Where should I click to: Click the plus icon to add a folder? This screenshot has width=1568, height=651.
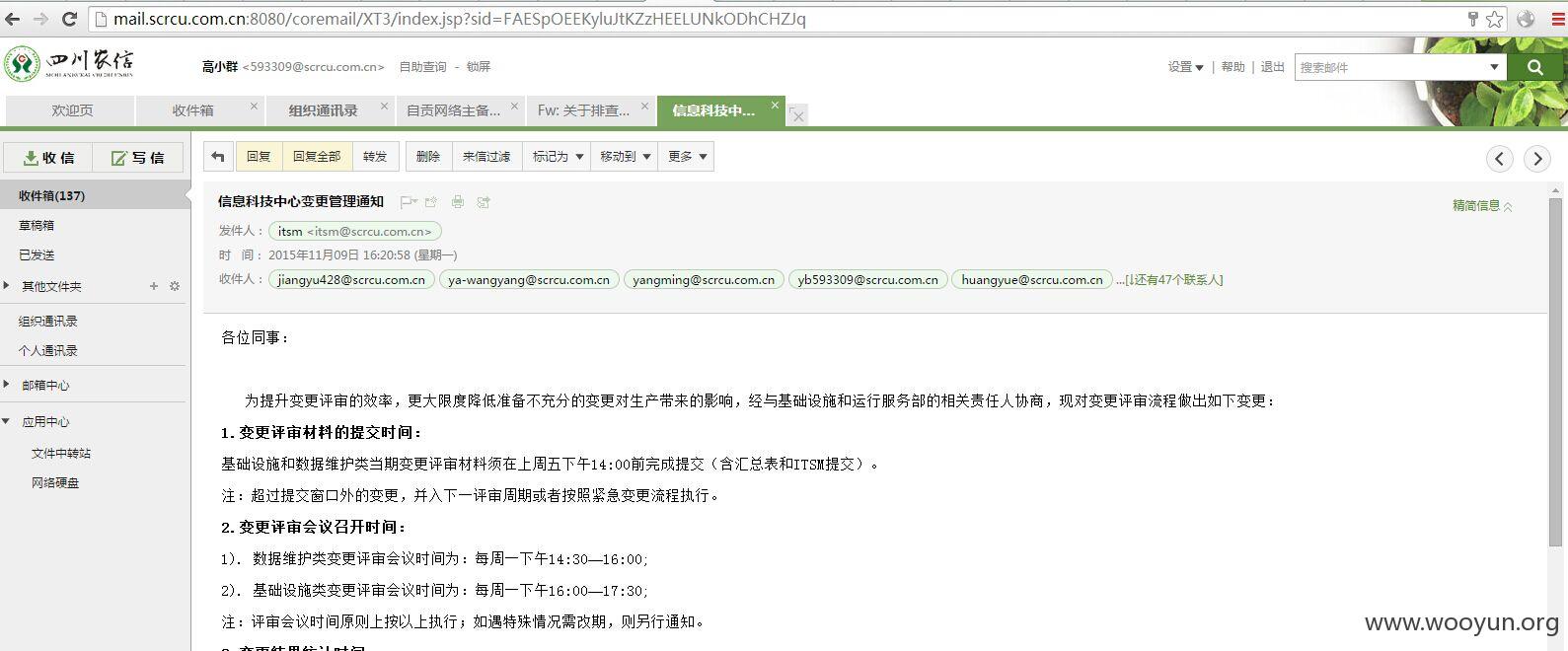154,286
